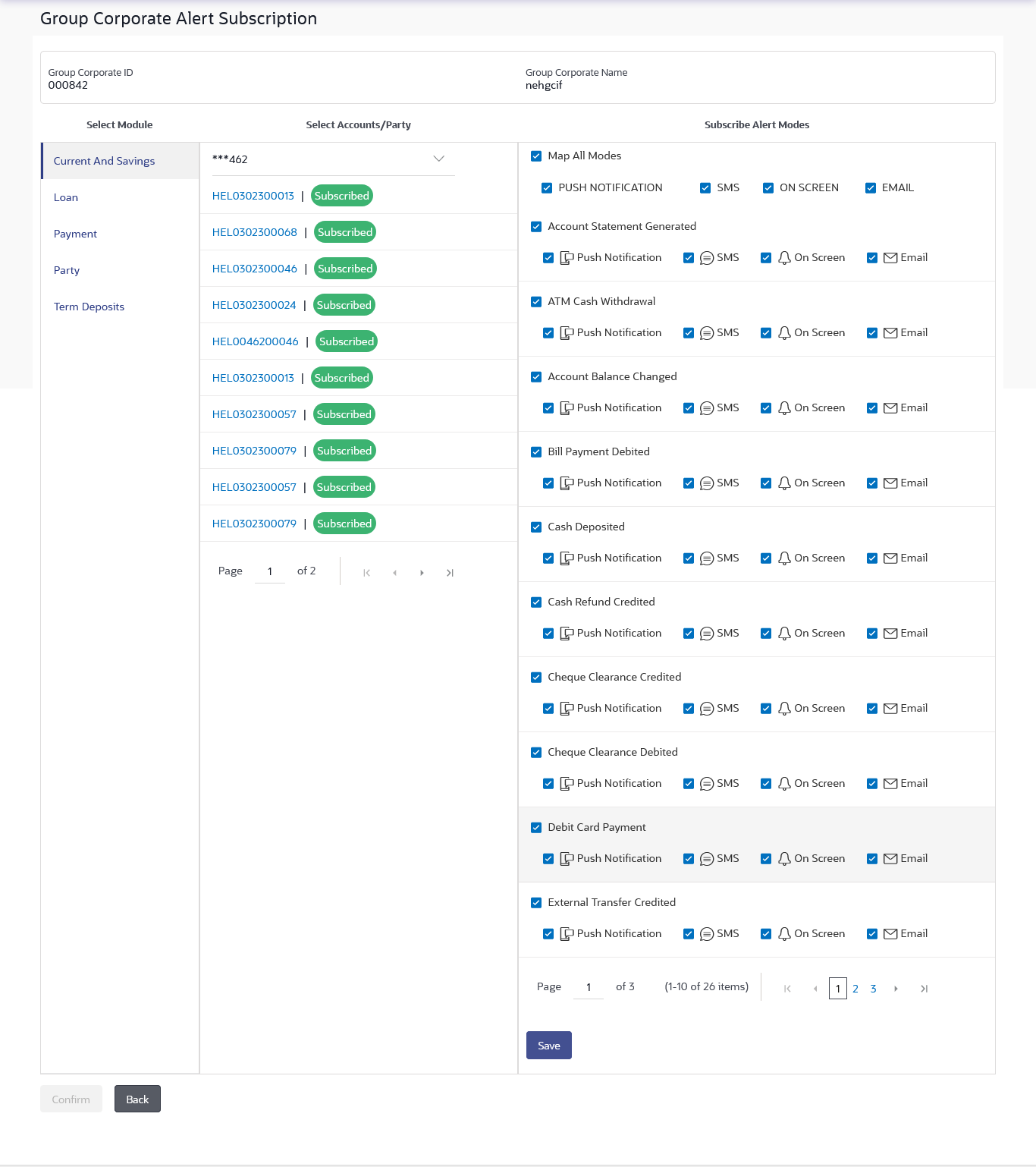This screenshot has width=1036, height=1167.
Task: Click the SMS icon under ATM Cash Withdrawal
Action: coord(707,333)
